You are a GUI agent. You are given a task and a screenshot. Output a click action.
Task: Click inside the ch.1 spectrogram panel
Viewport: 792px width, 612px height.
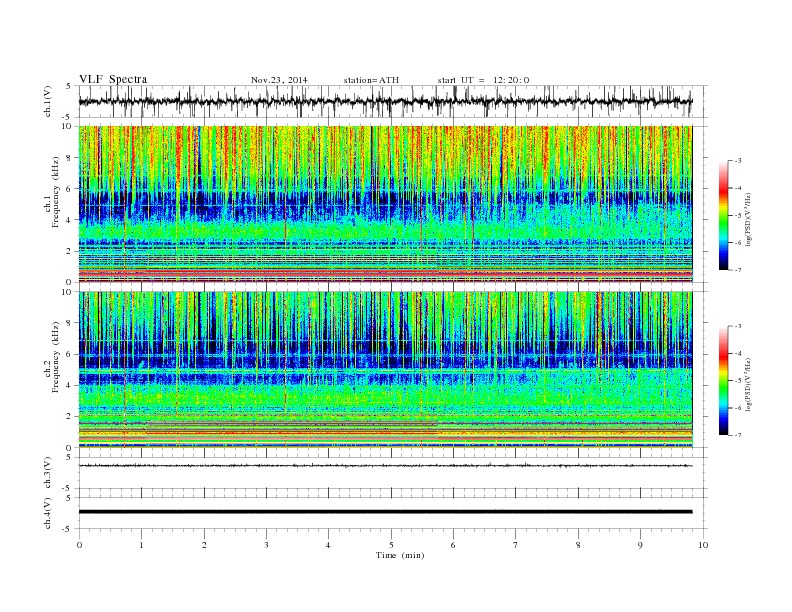click(385, 204)
